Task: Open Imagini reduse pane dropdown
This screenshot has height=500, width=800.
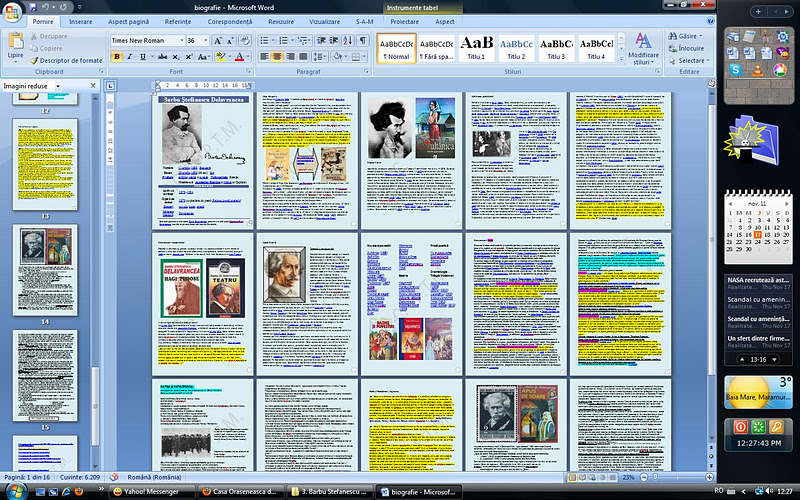Action: pyautogui.click(x=58, y=86)
